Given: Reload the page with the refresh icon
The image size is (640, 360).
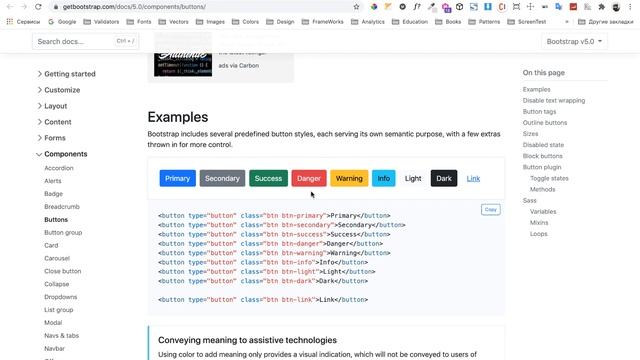Looking at the screenshot, I should (38, 7).
